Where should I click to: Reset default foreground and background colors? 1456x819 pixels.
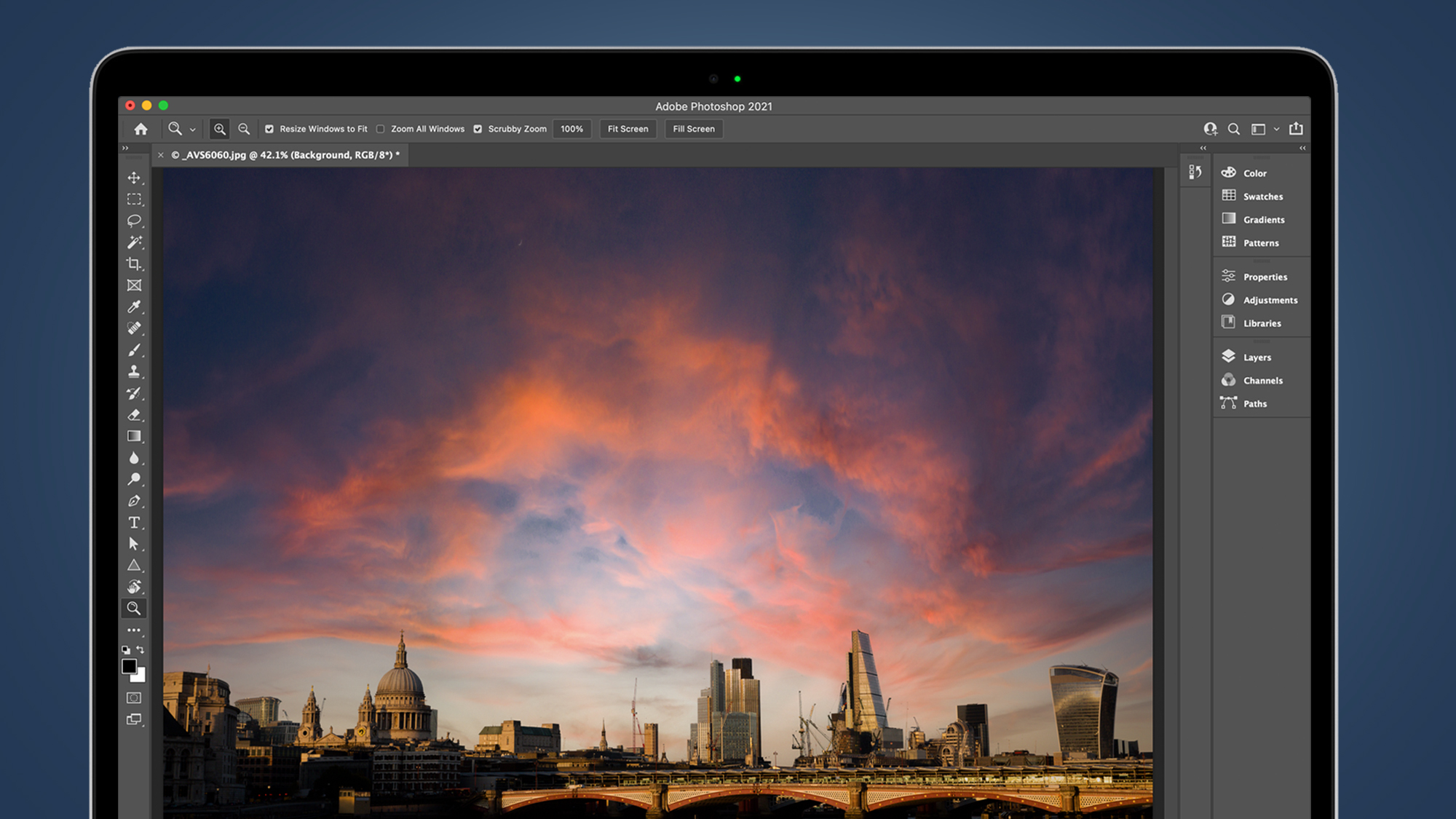click(x=126, y=649)
